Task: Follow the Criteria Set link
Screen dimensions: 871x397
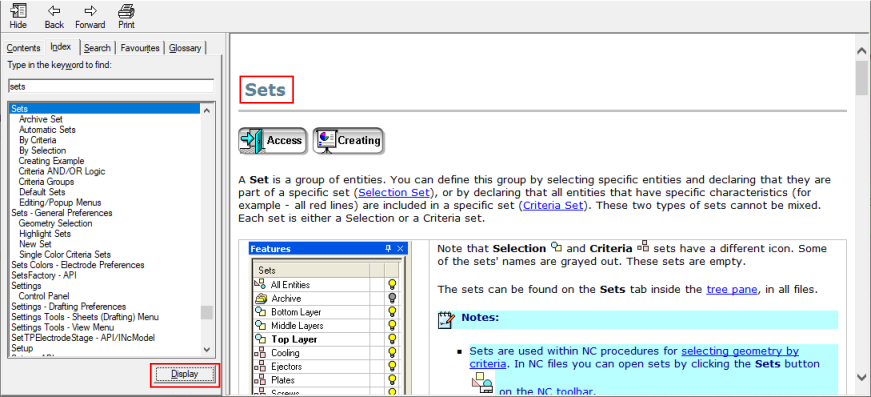Action: click(x=552, y=205)
